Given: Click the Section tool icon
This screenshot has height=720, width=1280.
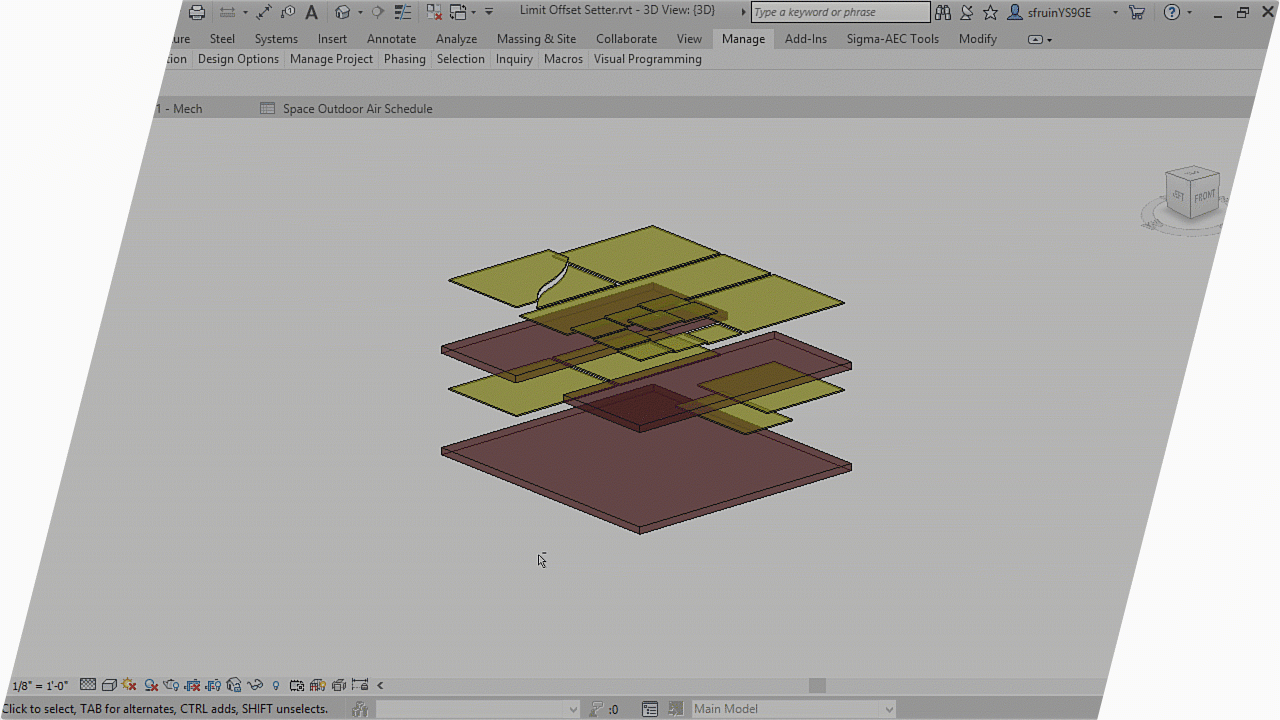Looking at the screenshot, I should [x=378, y=12].
